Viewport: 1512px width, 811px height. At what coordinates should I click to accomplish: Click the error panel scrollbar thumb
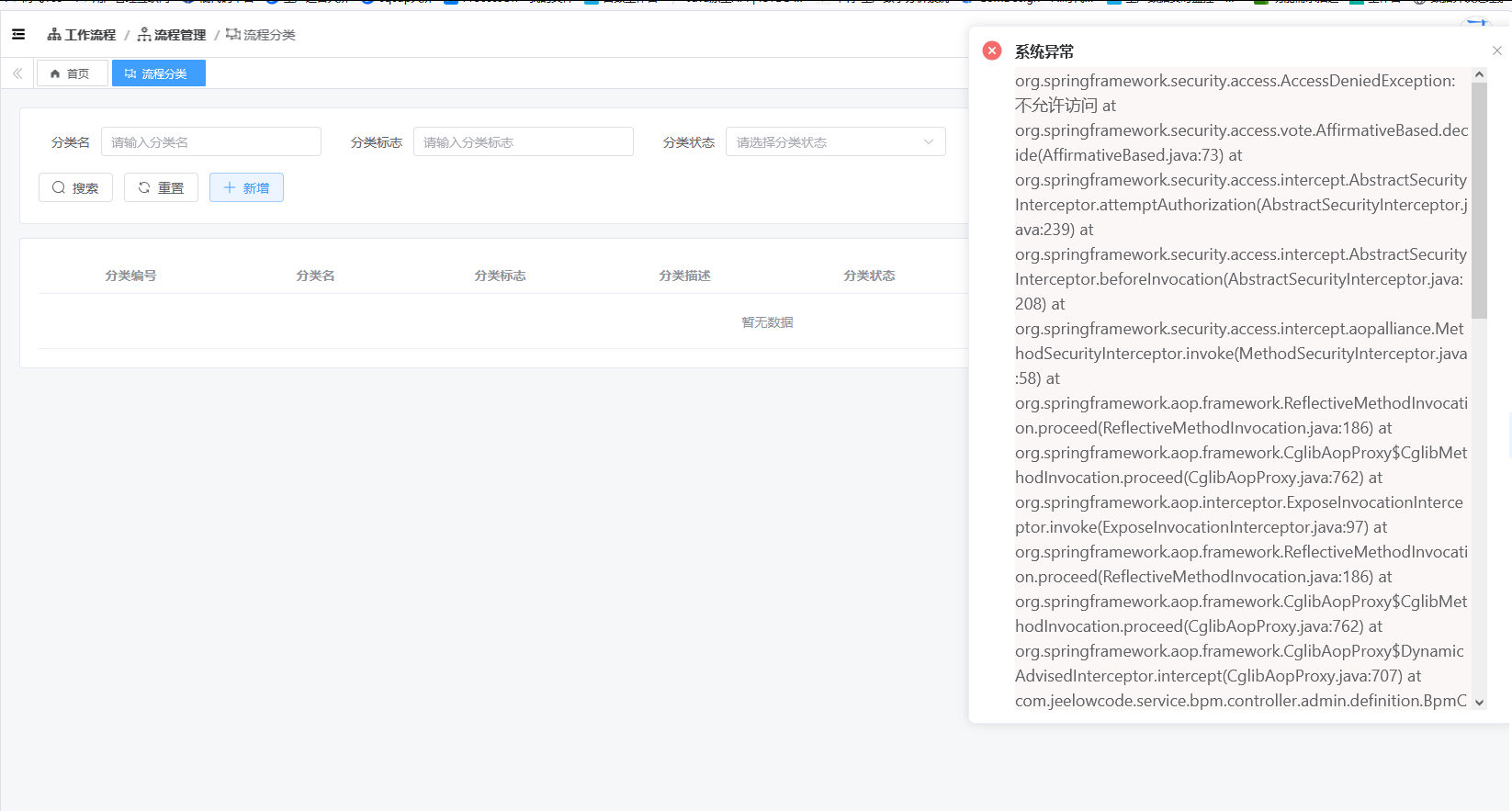click(x=1479, y=197)
